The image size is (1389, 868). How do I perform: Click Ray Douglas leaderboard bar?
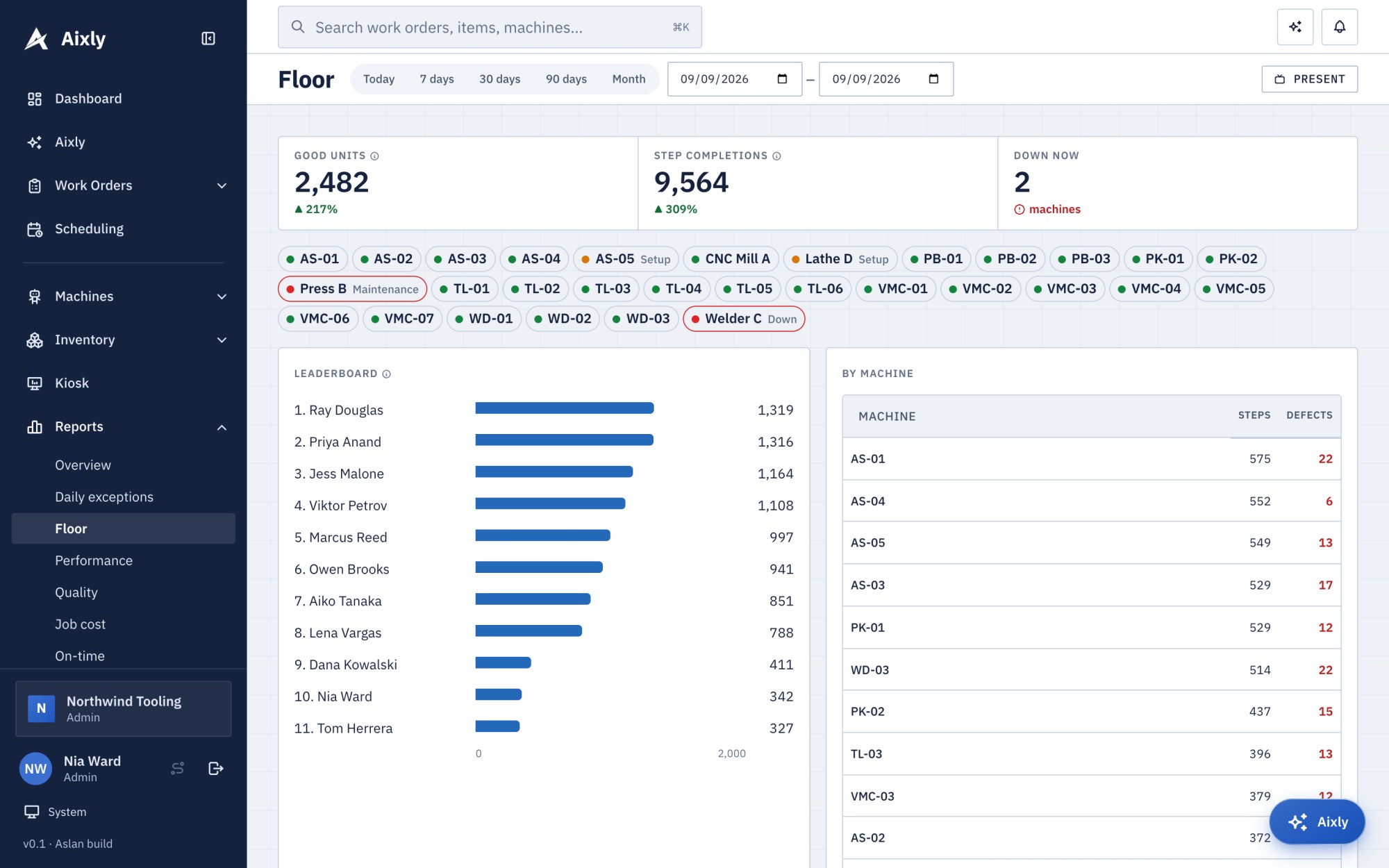click(x=565, y=408)
